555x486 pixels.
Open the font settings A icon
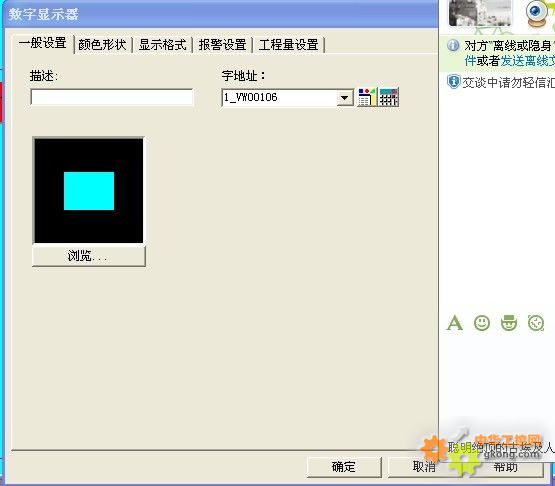pyautogui.click(x=454, y=323)
